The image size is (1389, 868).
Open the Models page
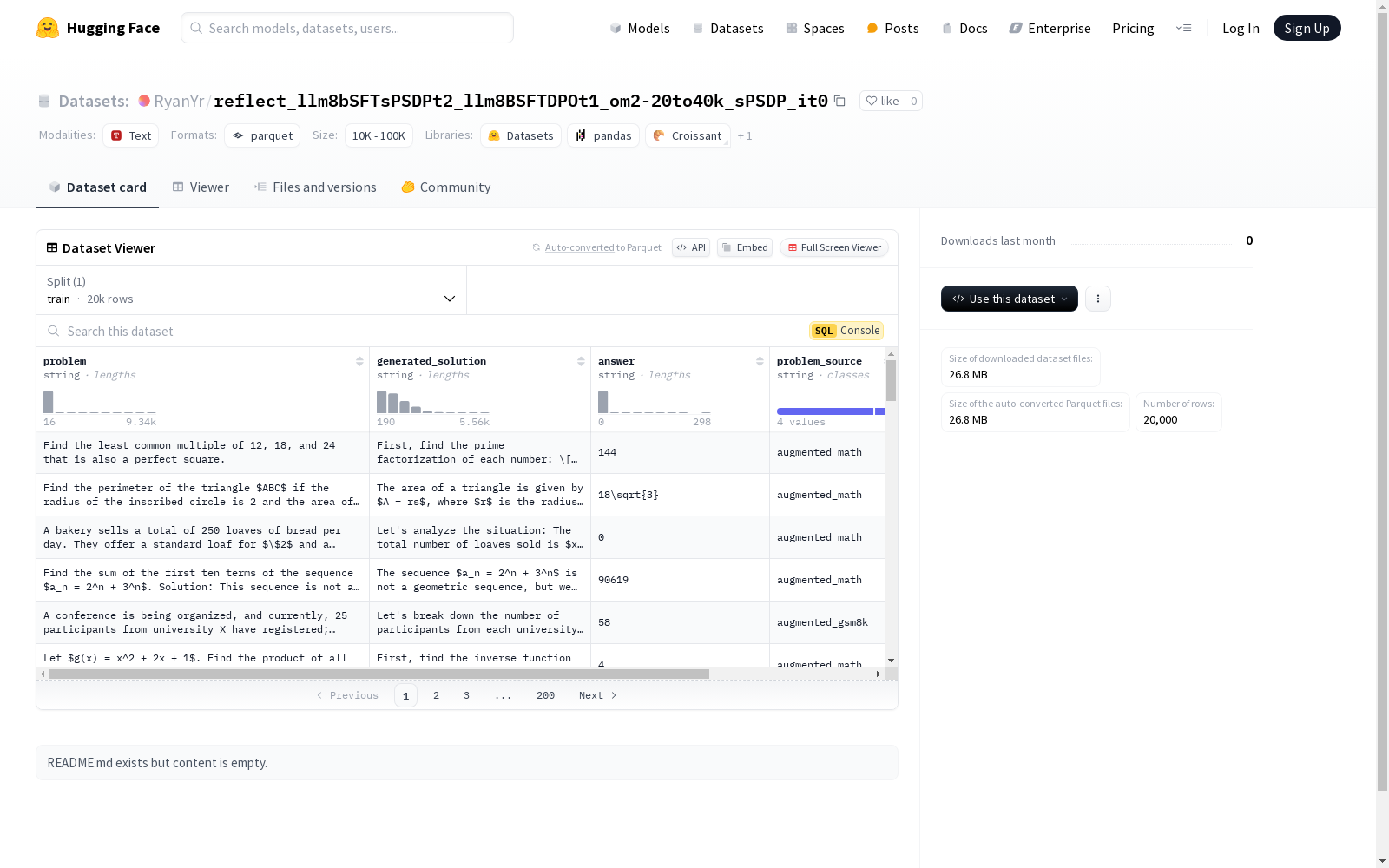click(x=640, y=28)
